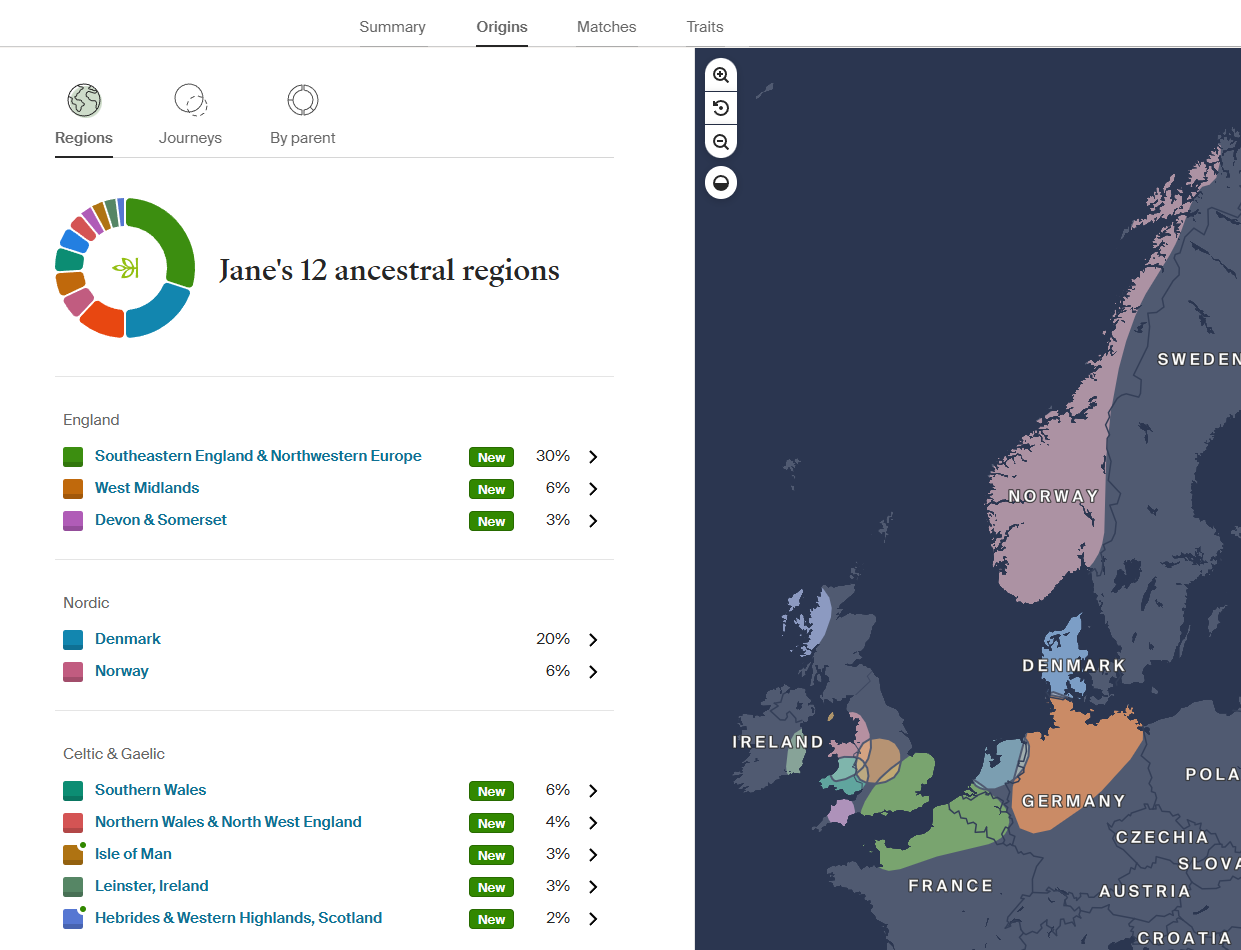
Task: Toggle the map contrast half-circle button
Action: [721, 183]
